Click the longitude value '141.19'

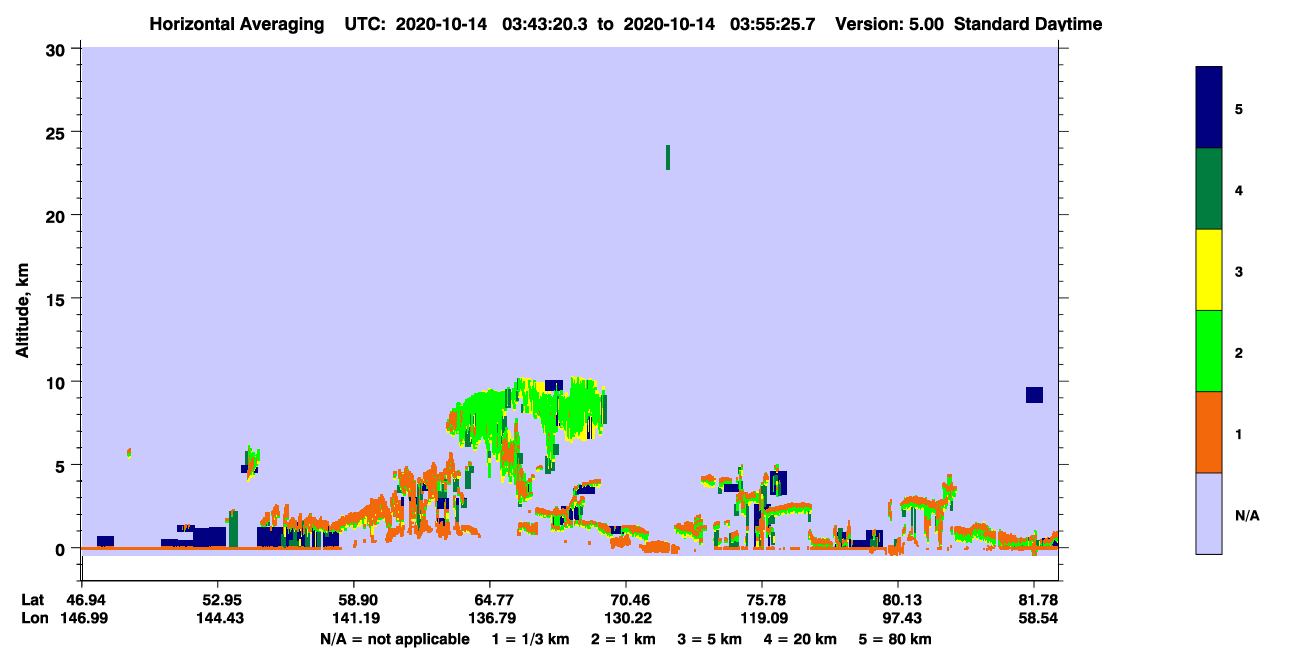click(x=354, y=618)
